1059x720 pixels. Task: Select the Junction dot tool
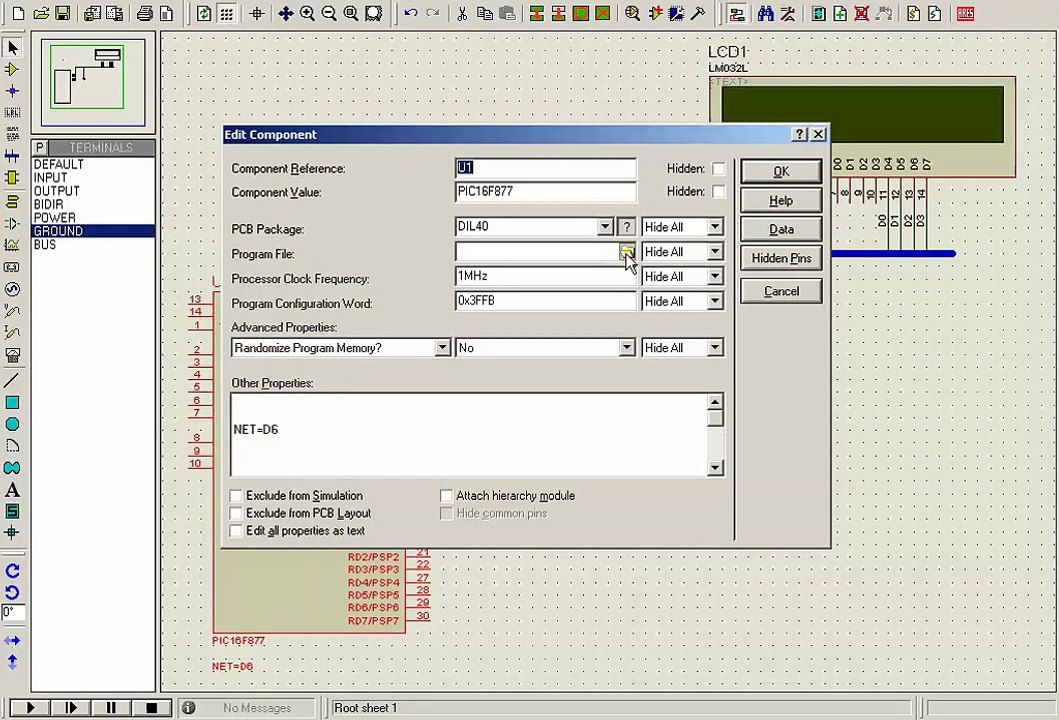[x=12, y=91]
